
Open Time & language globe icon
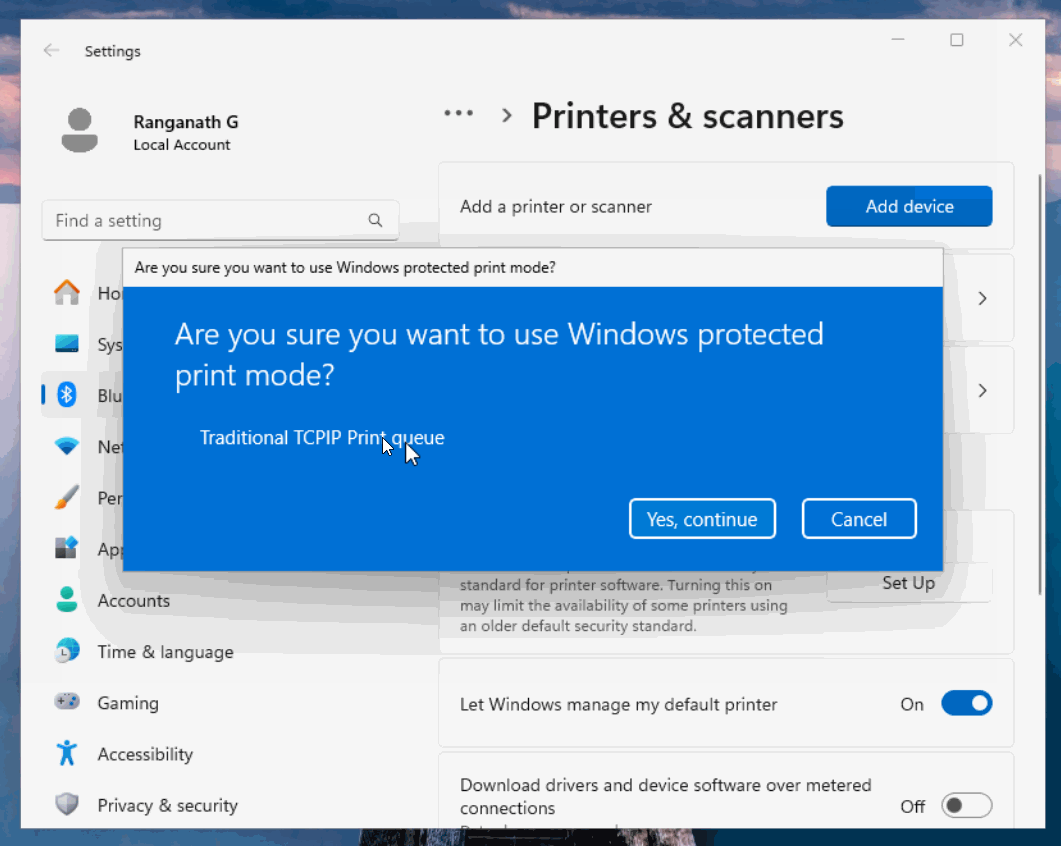point(67,651)
